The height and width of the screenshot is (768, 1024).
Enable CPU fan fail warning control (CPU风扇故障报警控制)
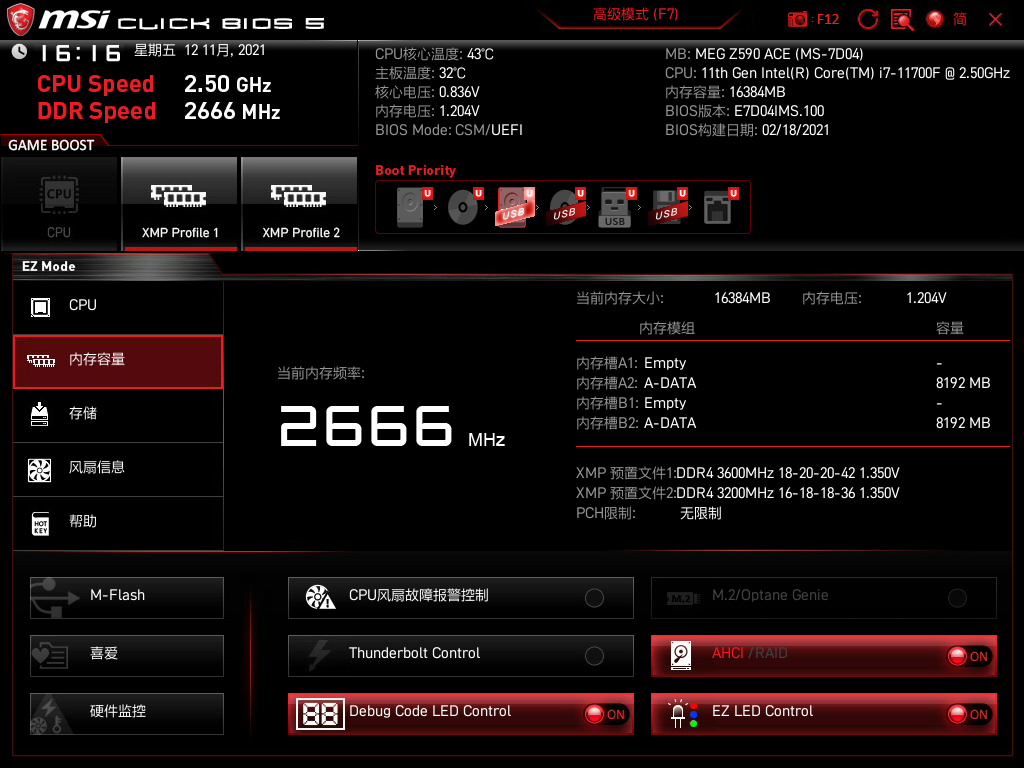[594, 598]
